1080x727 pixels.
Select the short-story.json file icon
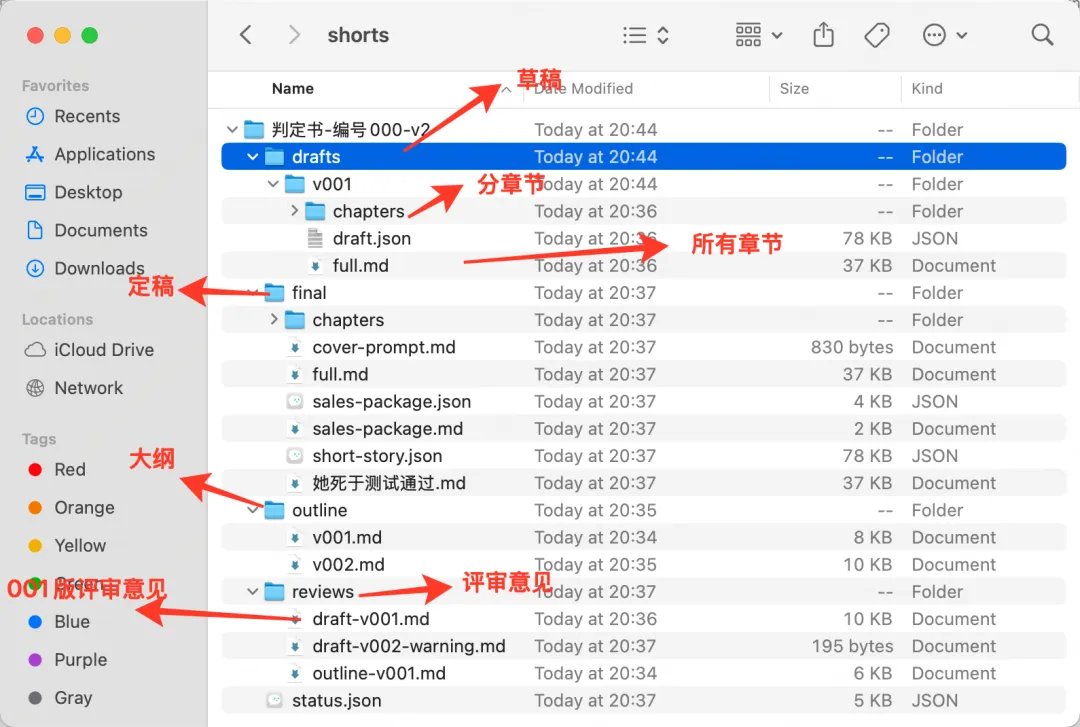(295, 455)
